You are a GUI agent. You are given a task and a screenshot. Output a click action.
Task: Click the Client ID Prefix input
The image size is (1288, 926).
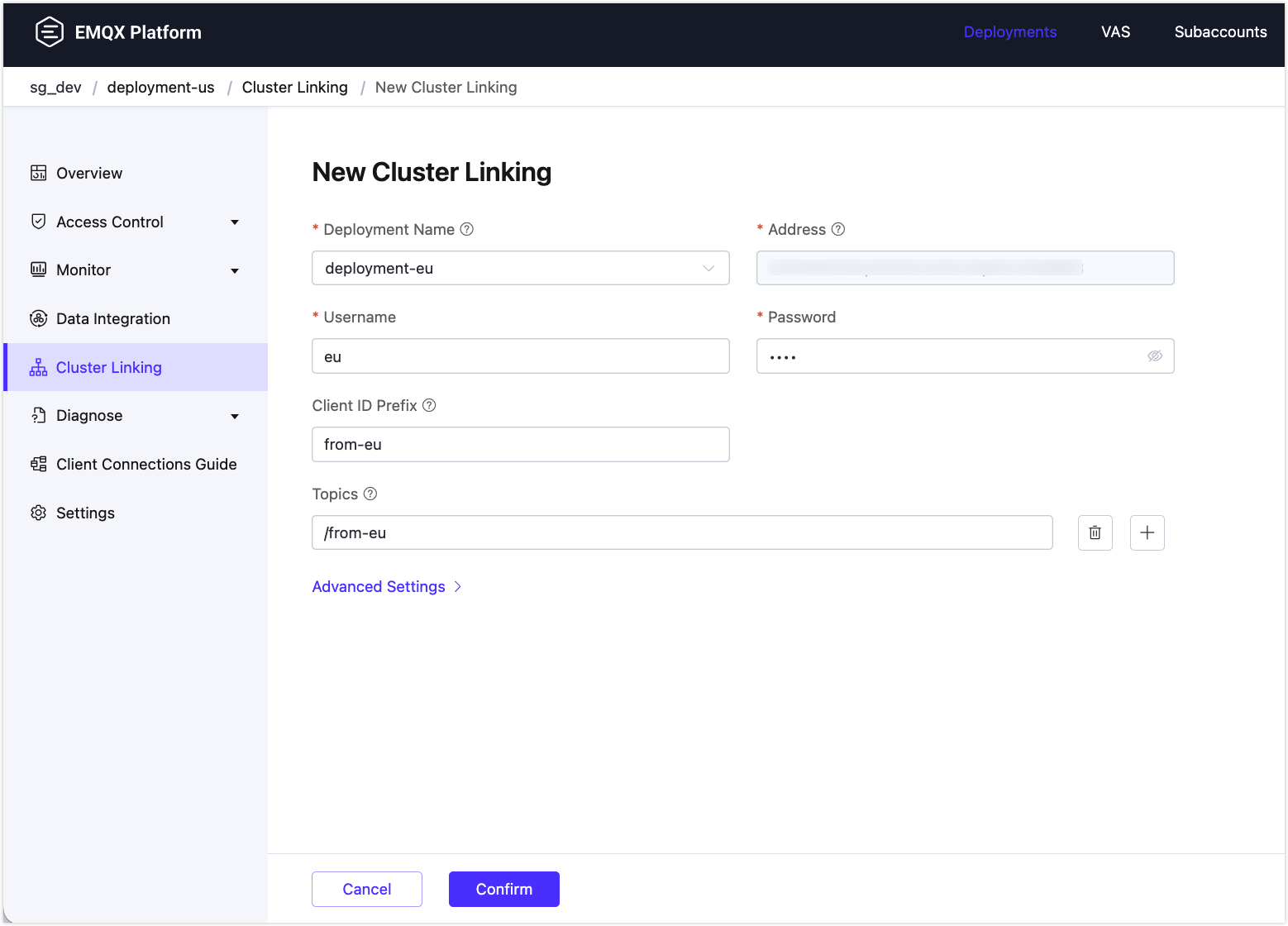tap(521, 444)
